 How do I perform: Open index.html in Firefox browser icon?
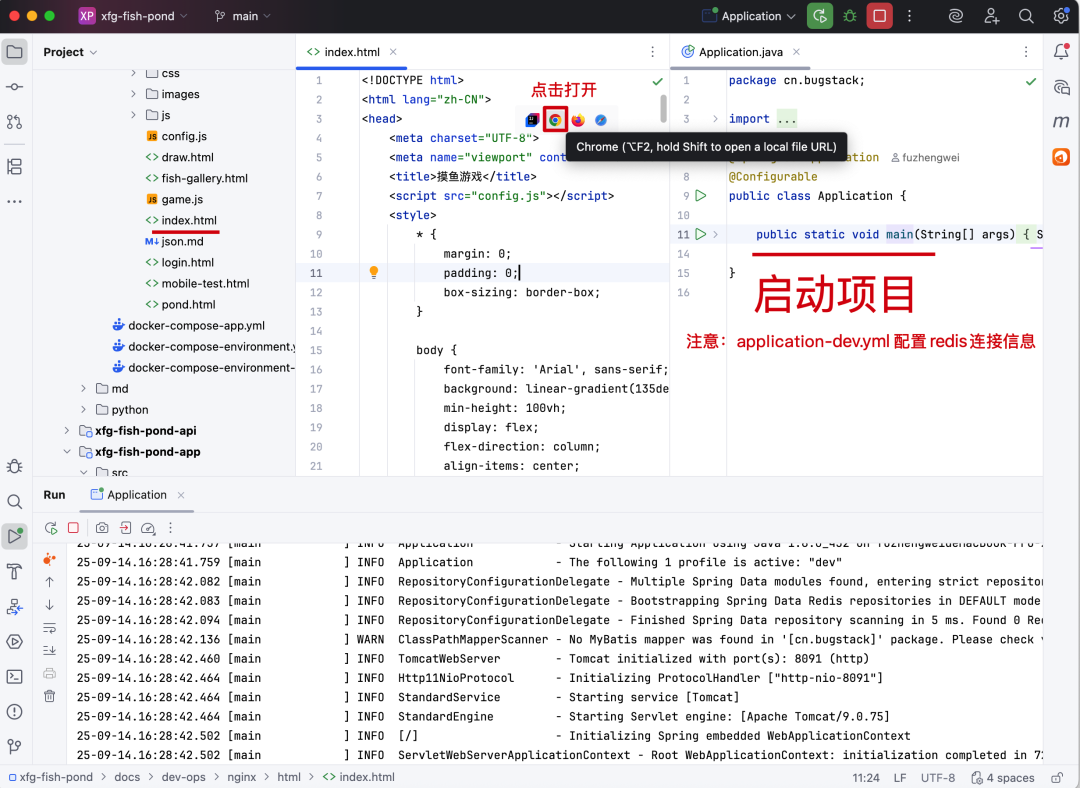(578, 120)
